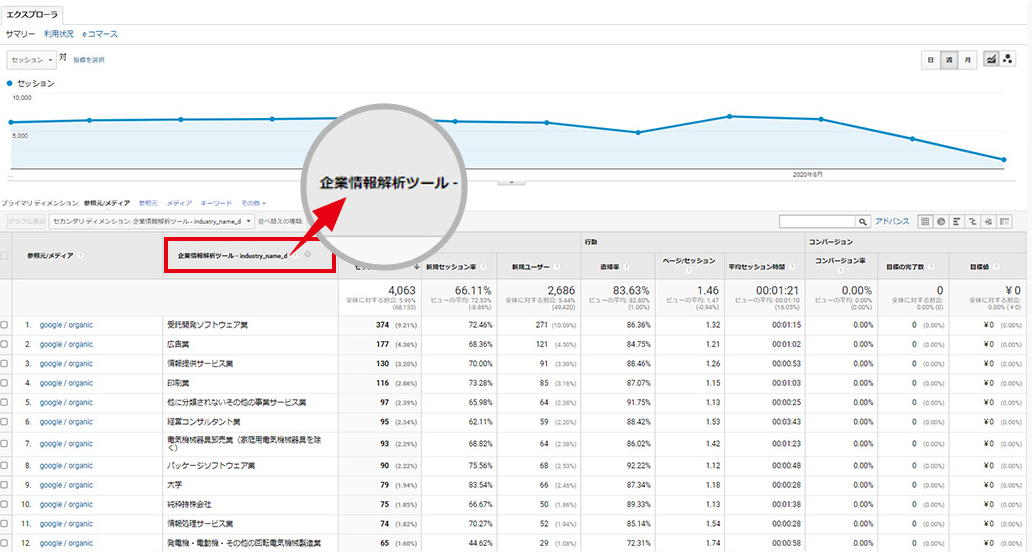Set graph interval to 週

[949, 60]
